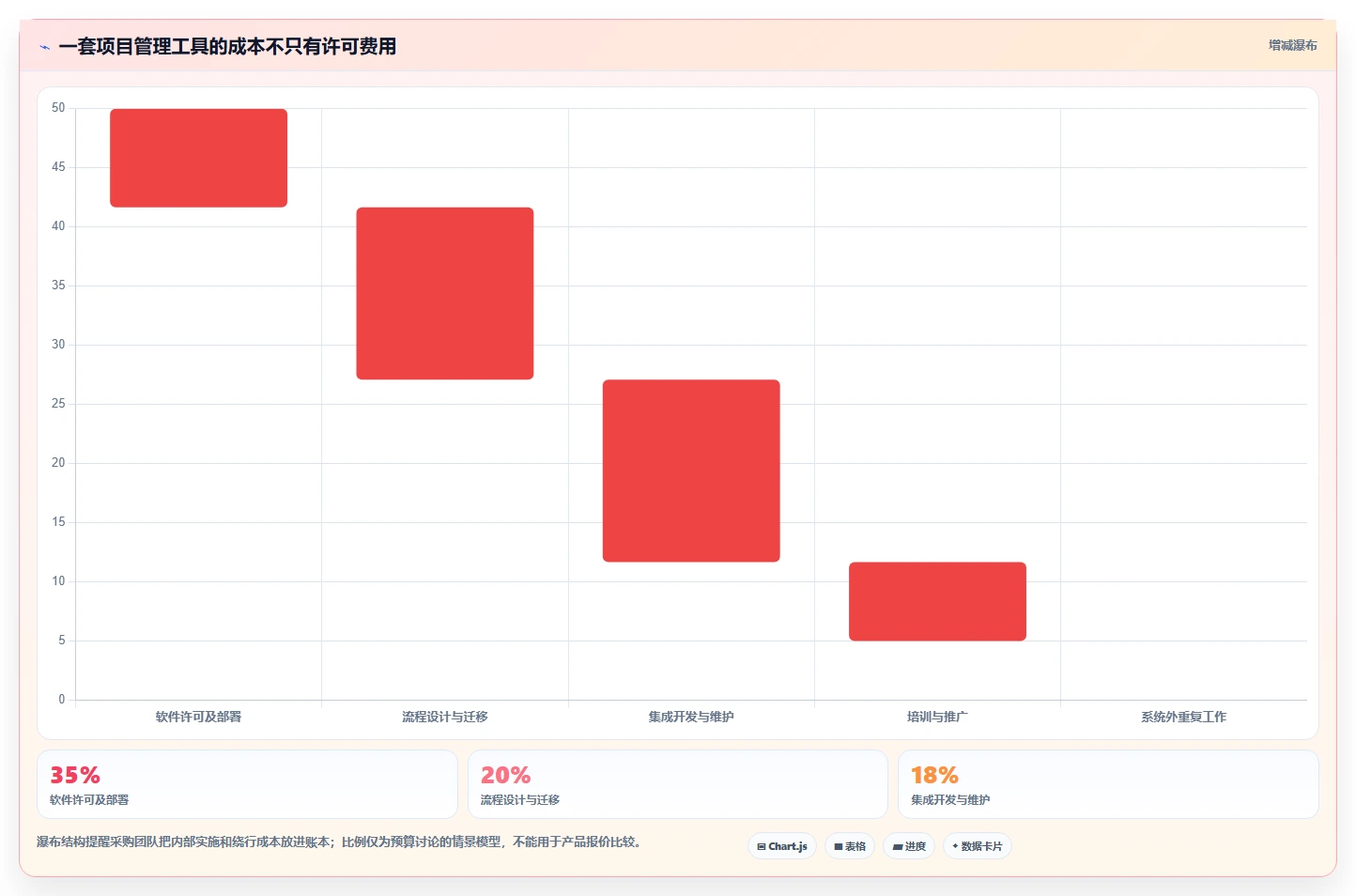Screen dimensions: 1356x896
Task: Click the x-axis label 流程设计与迁移
Action: click(x=445, y=717)
